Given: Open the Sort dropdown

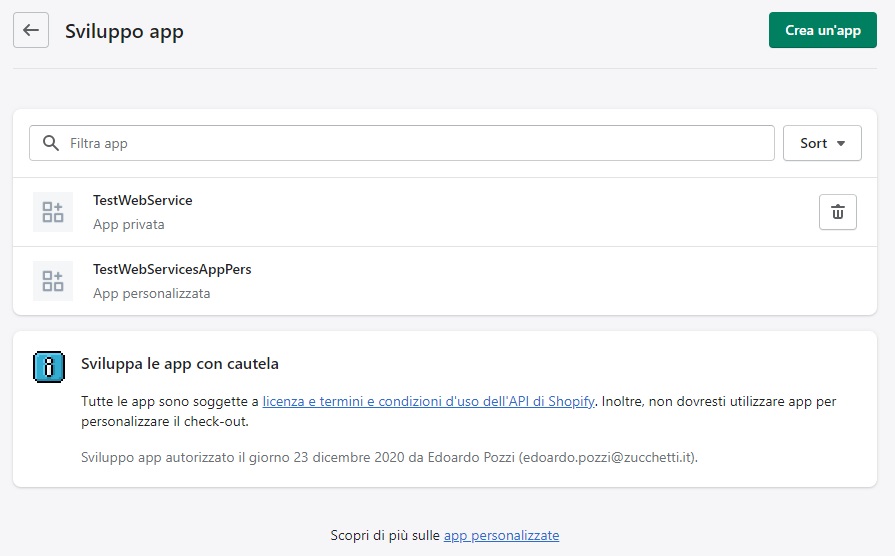Looking at the screenshot, I should point(822,143).
